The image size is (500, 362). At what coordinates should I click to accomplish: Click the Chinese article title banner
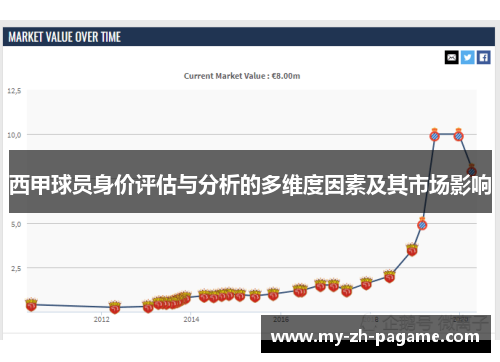pyautogui.click(x=250, y=181)
